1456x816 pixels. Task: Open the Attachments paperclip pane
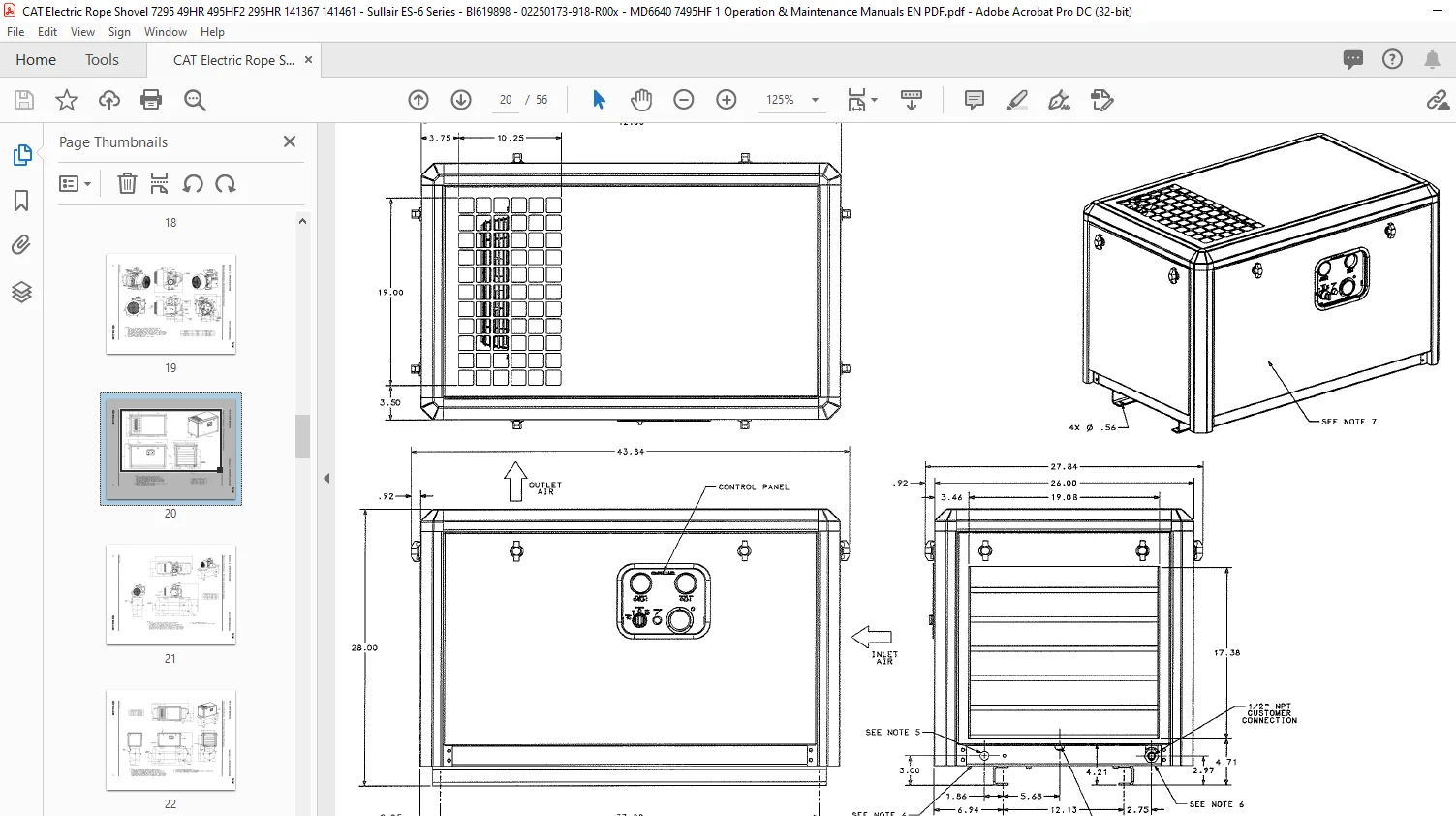point(21,245)
